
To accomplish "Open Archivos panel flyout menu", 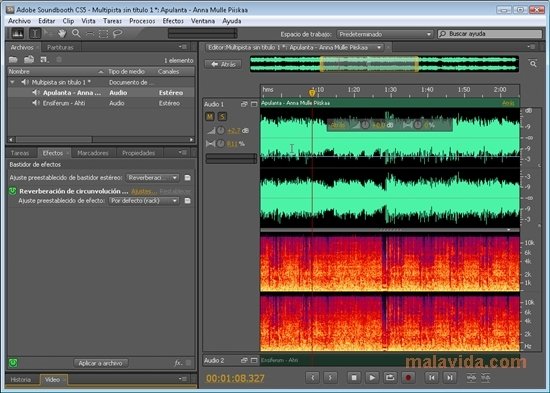I will click(x=182, y=47).
